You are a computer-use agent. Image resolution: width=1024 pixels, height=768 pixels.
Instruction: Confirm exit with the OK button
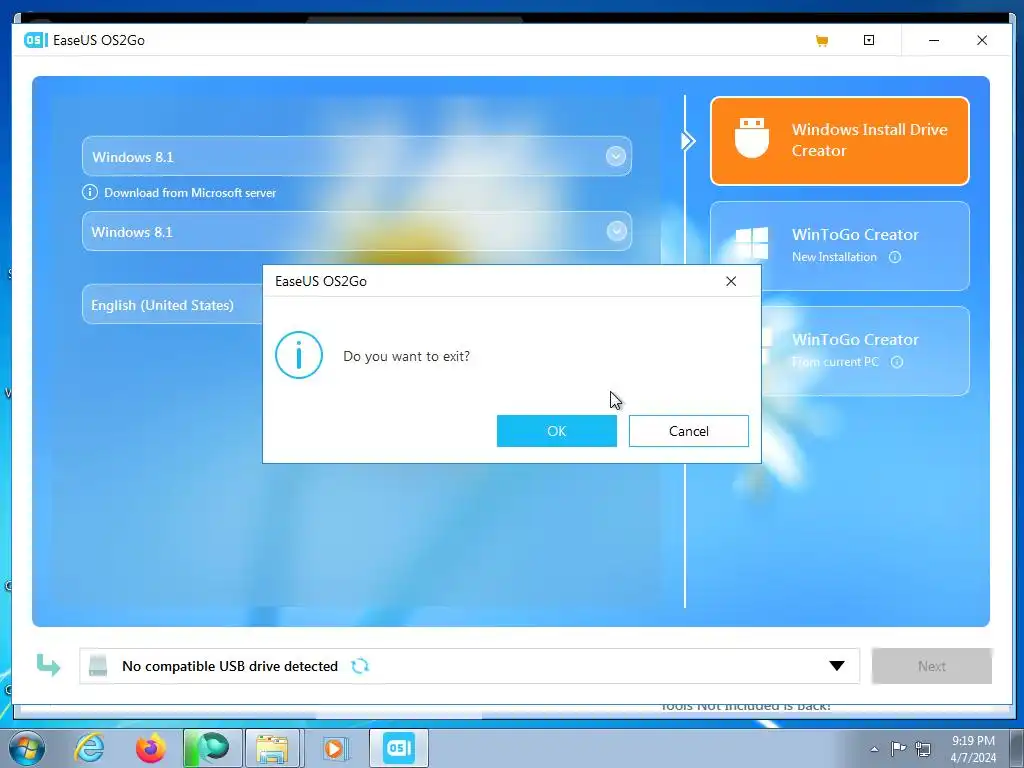(x=556, y=431)
